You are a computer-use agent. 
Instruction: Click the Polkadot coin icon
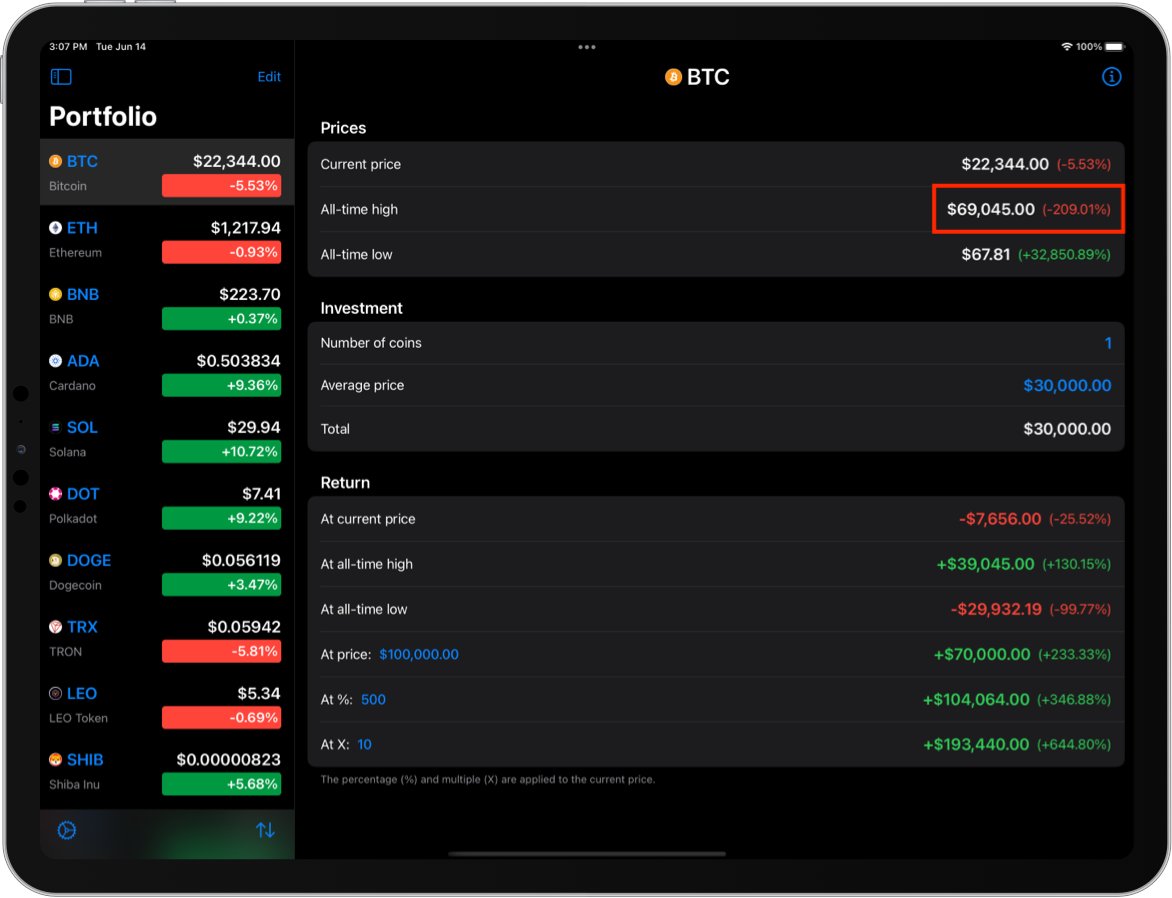point(55,494)
